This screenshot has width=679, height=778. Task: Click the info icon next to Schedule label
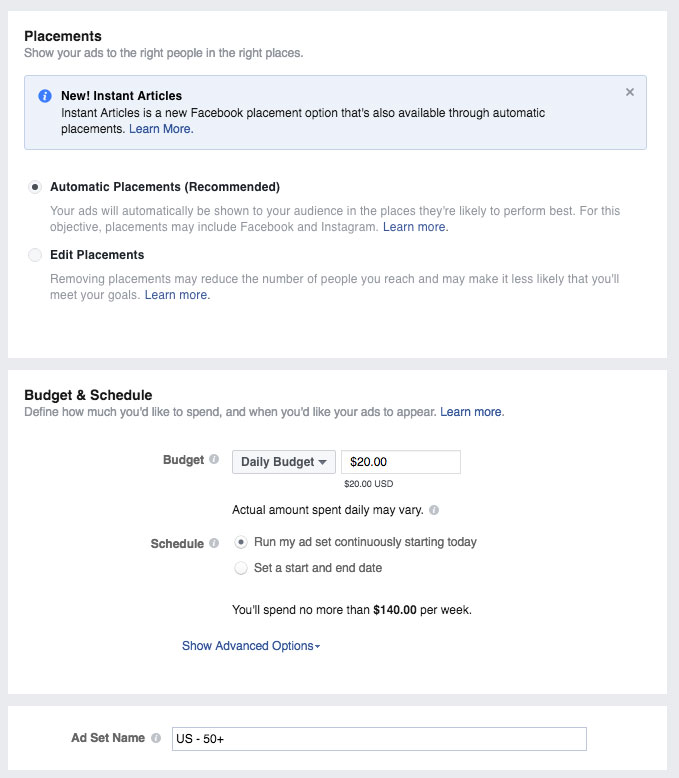[x=214, y=544]
